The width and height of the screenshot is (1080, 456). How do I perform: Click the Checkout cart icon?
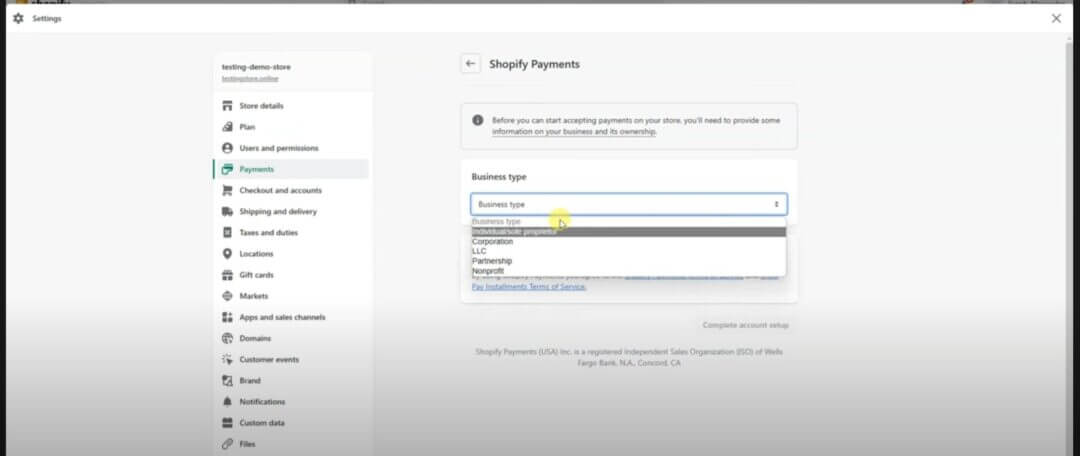(x=227, y=190)
